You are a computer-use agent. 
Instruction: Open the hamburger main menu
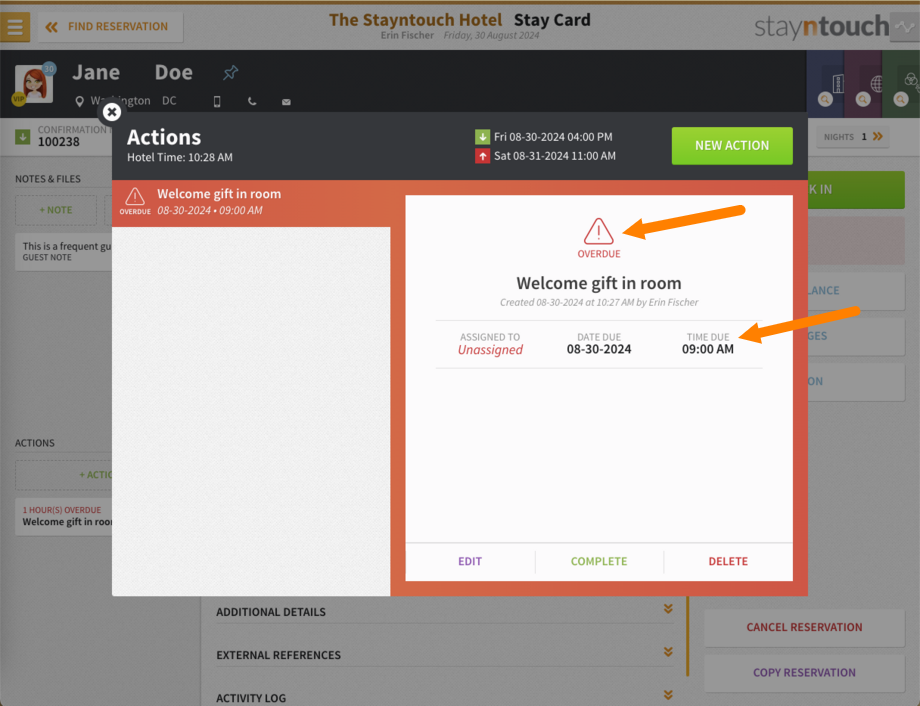coord(15,26)
